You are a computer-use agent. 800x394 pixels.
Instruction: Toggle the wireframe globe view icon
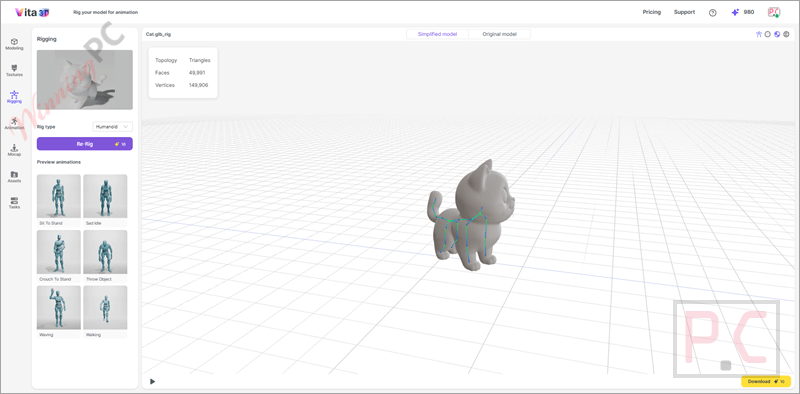pos(786,34)
